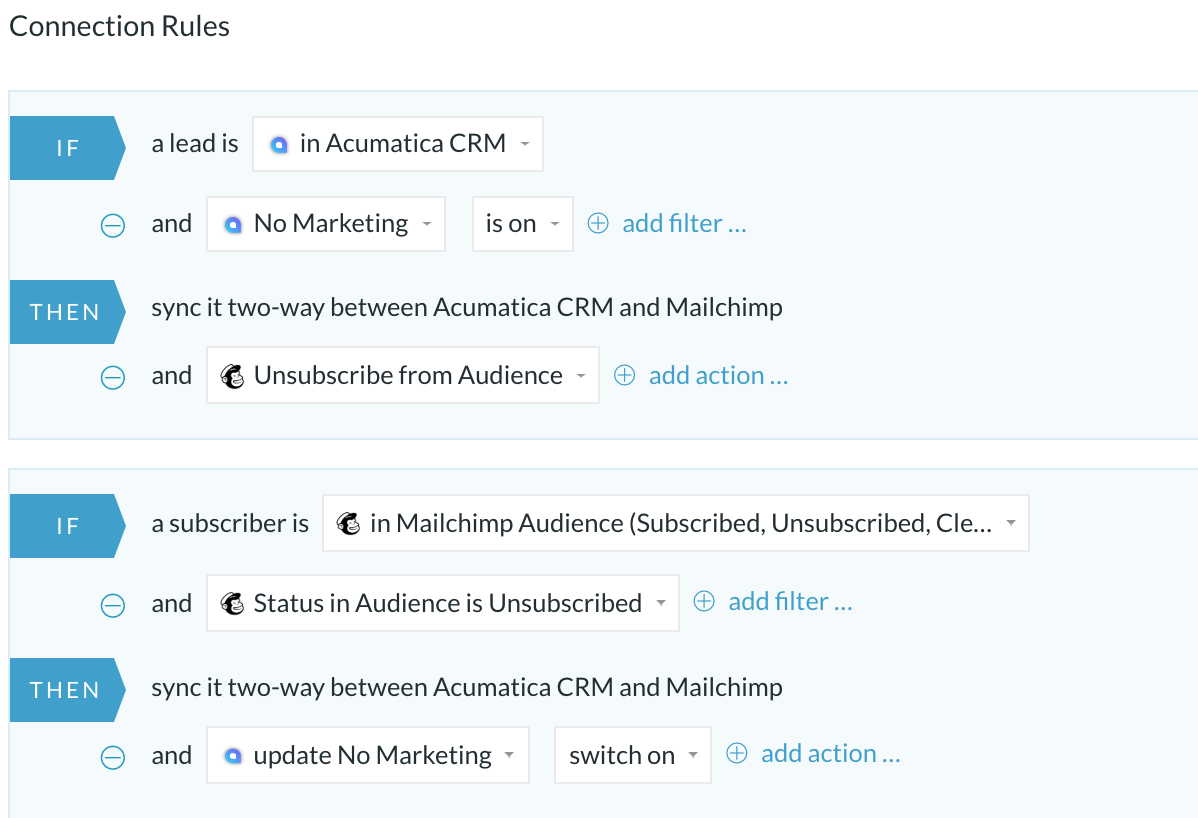Click Mailchimp logo in Status in Audience
The height and width of the screenshot is (818, 1198).
pyautogui.click(x=232, y=603)
